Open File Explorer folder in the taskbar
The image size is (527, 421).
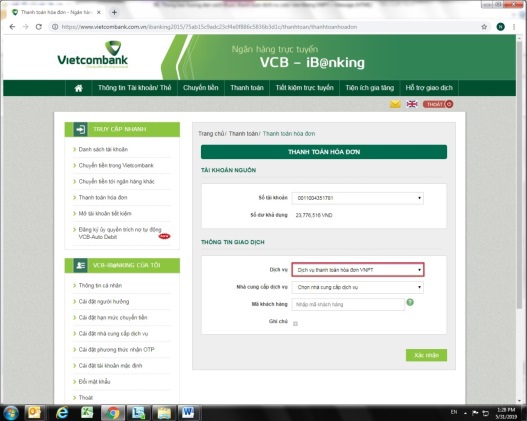coord(164,413)
